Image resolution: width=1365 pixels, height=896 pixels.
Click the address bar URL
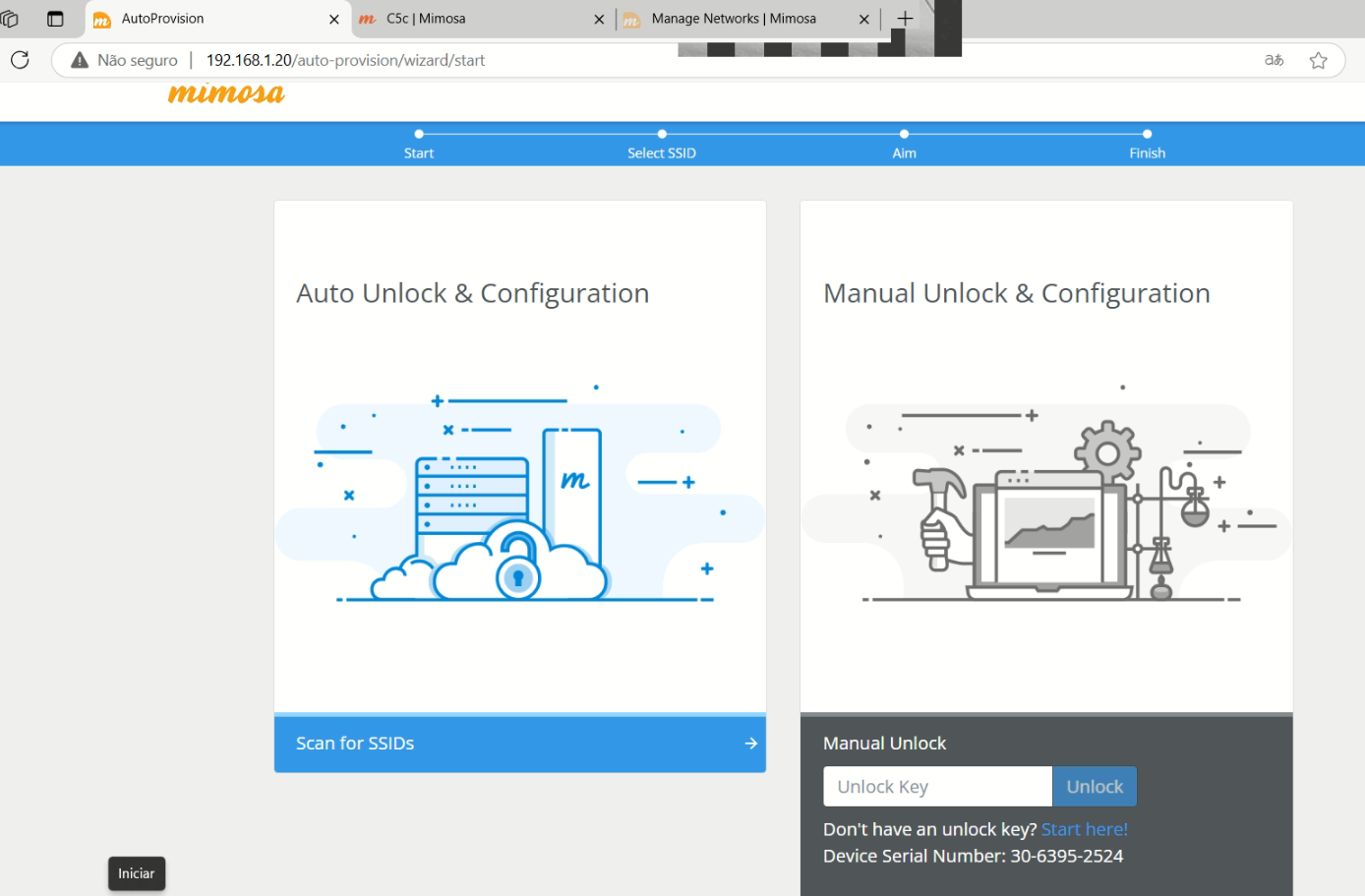click(x=345, y=60)
